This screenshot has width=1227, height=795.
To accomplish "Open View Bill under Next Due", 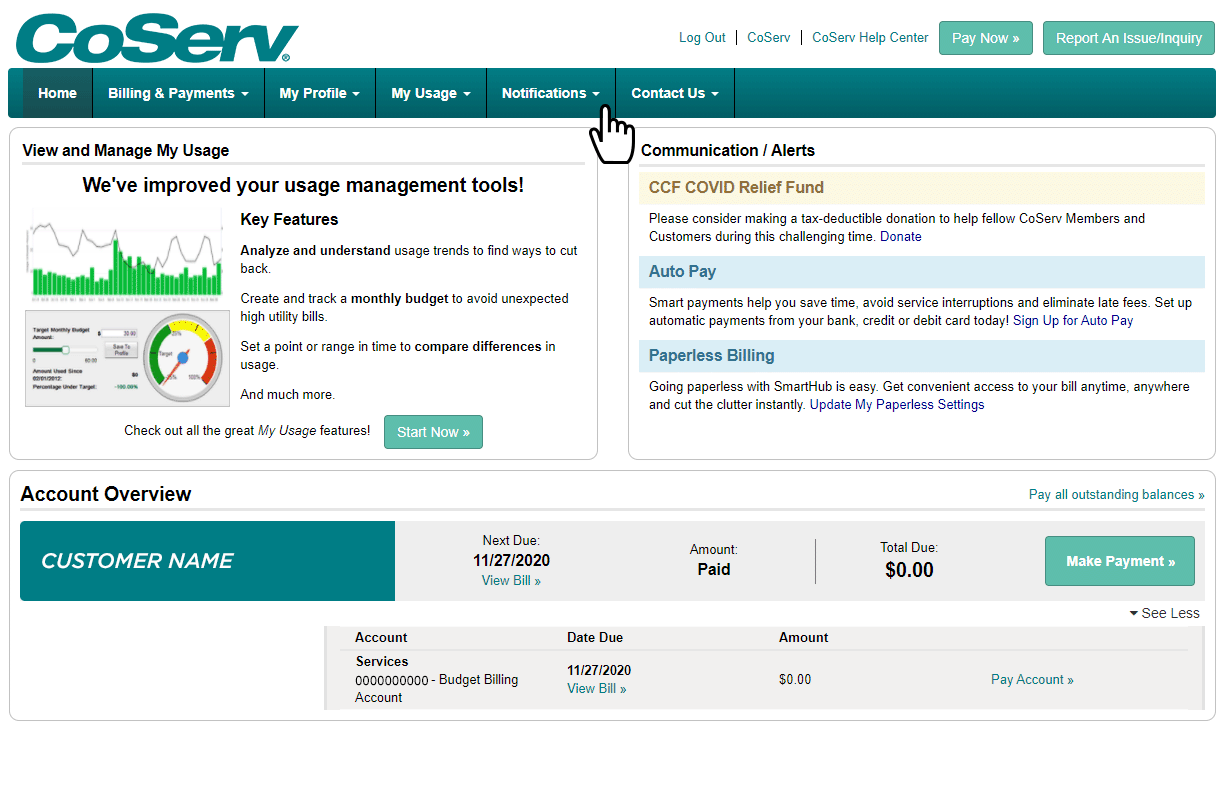I will click(x=511, y=581).
